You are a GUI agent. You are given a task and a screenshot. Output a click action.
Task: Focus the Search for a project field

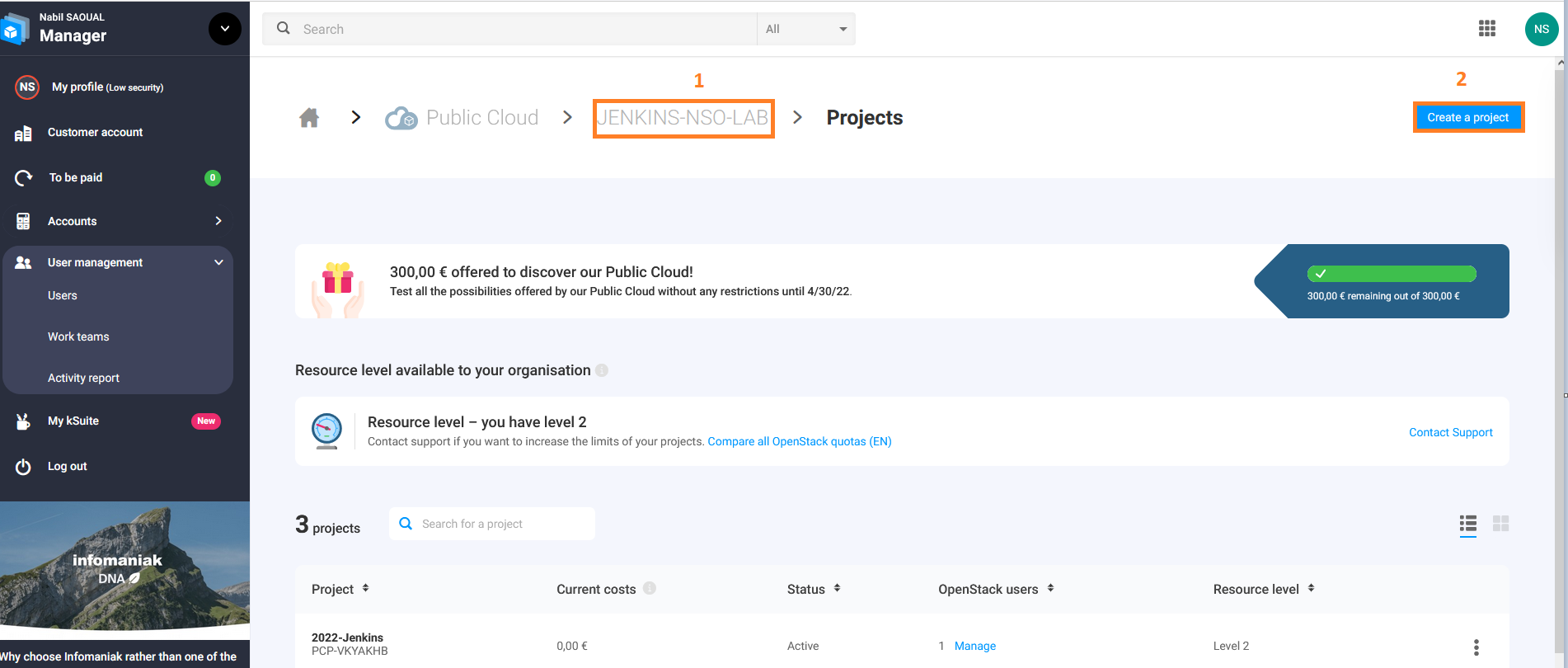pos(492,524)
